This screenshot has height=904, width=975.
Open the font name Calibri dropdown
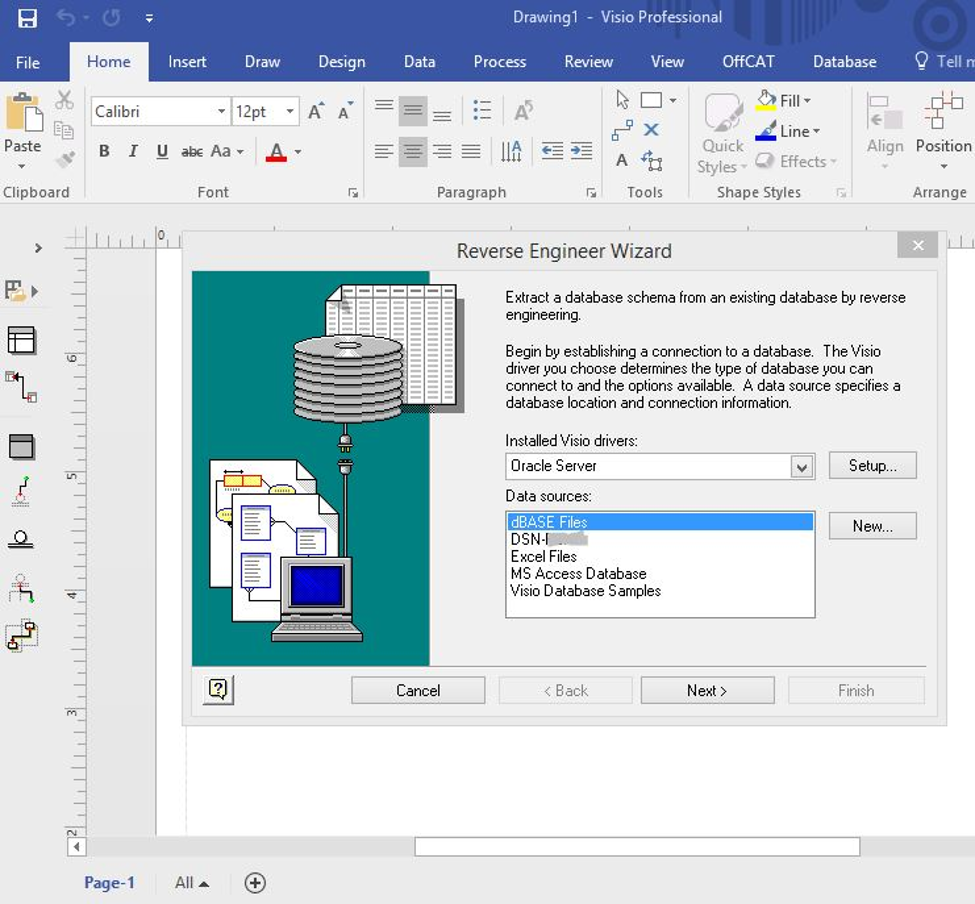point(221,112)
